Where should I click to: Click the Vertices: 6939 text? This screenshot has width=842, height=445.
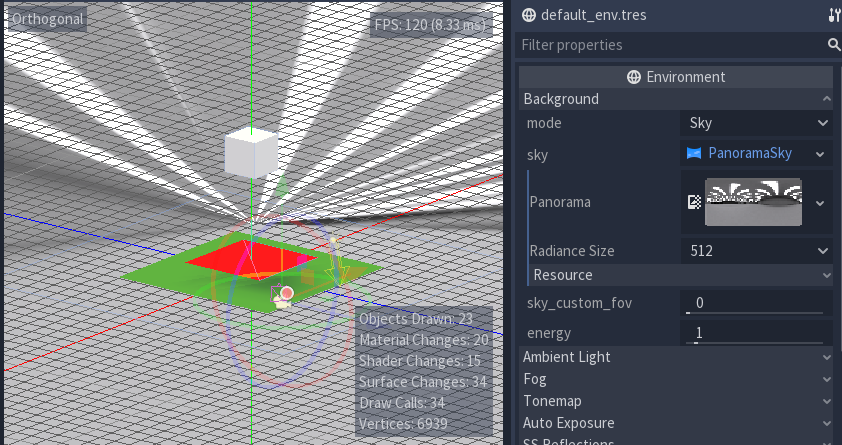(x=403, y=424)
